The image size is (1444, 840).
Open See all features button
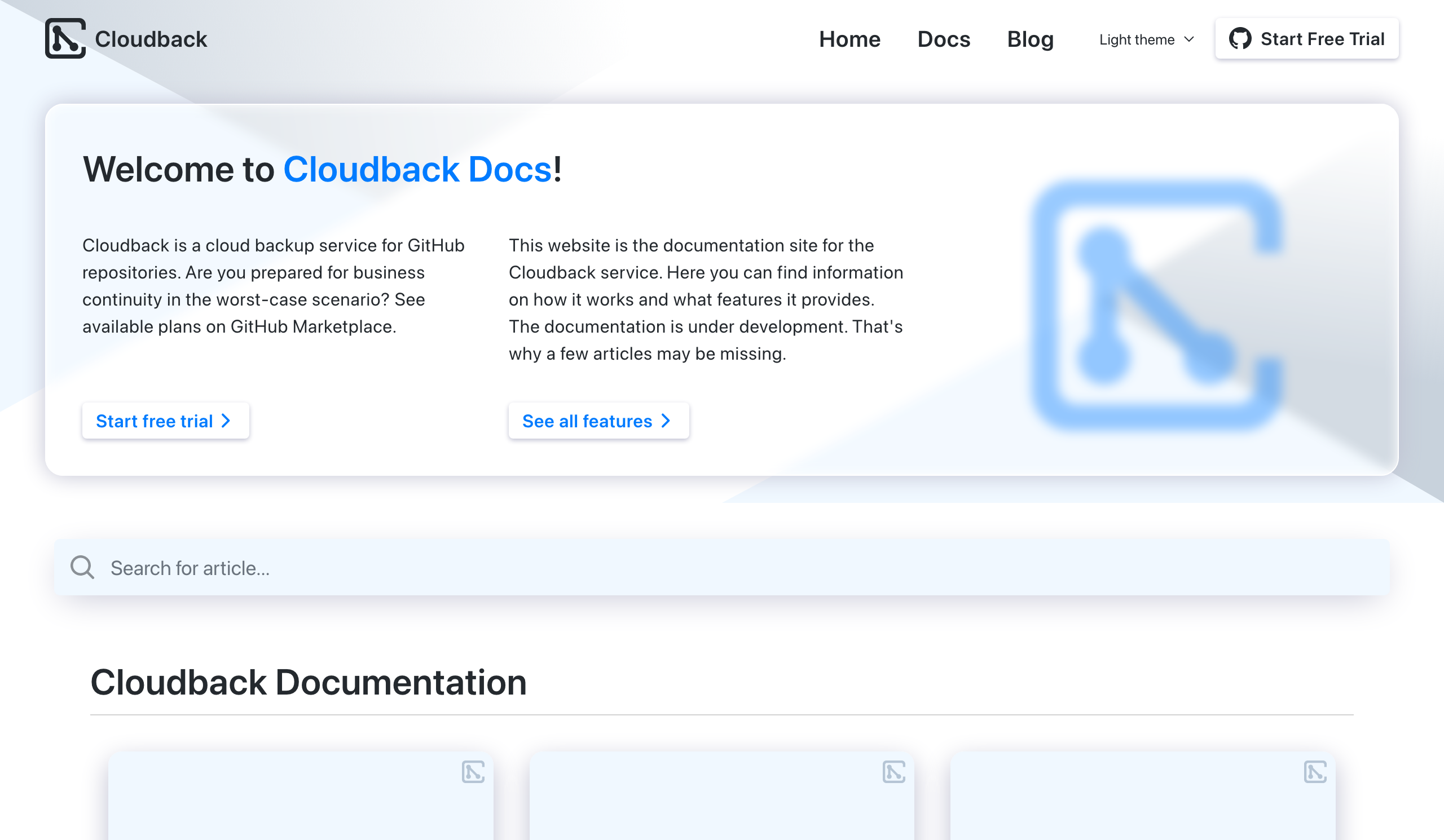599,421
